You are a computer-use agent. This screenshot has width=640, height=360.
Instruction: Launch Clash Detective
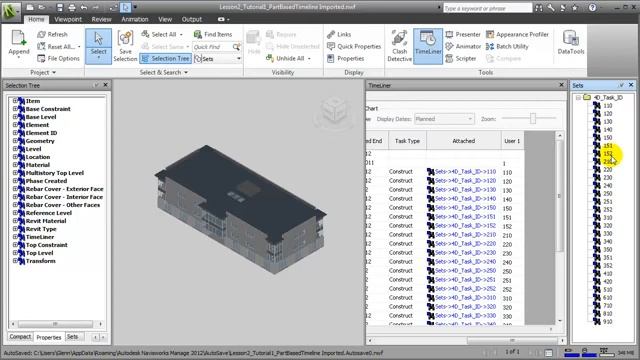399,46
